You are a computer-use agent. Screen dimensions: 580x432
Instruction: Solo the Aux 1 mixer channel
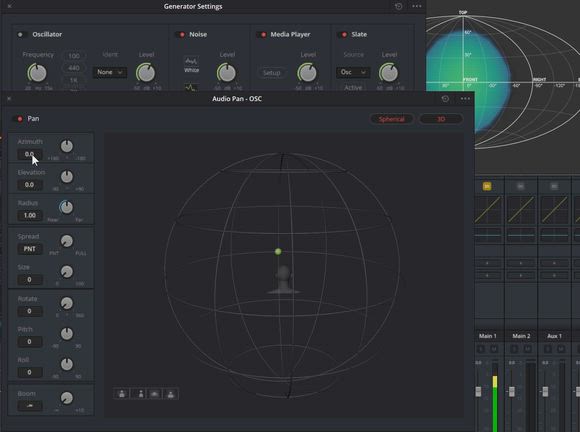548,349
